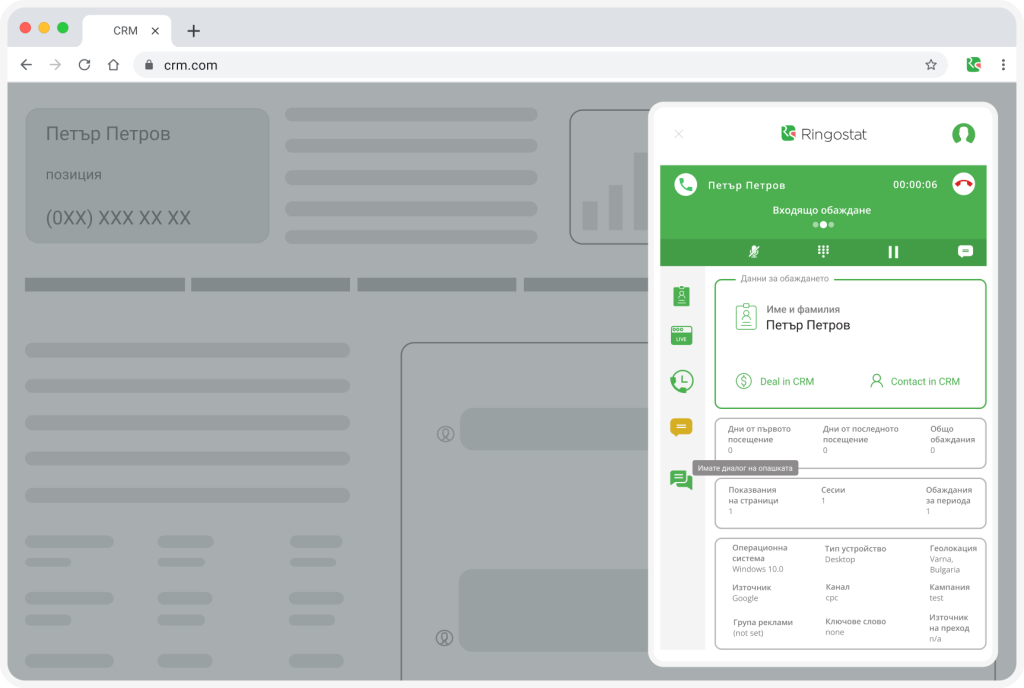Viewport: 1024px width, 688px height.
Task: Select the CRM browser tab
Action: (x=125, y=31)
